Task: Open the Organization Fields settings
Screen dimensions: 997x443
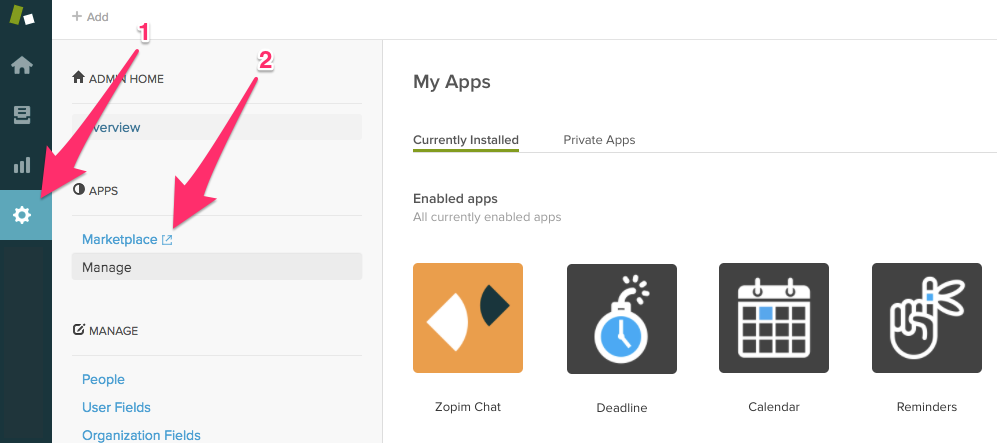Action: click(x=141, y=435)
